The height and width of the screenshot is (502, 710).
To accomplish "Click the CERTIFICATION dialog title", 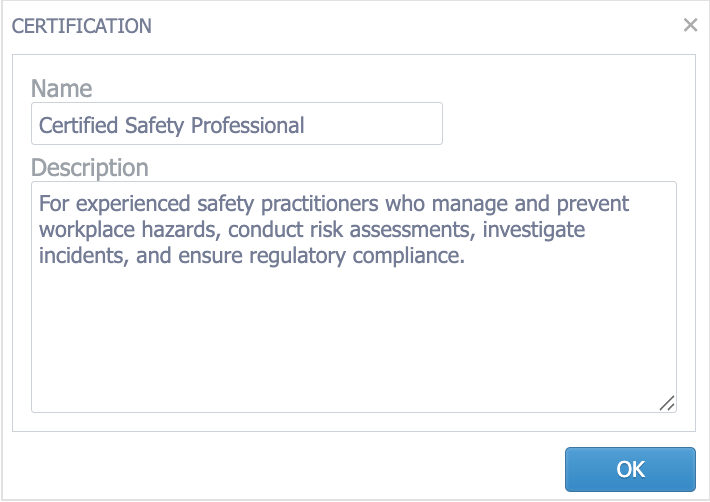I will coord(82,26).
